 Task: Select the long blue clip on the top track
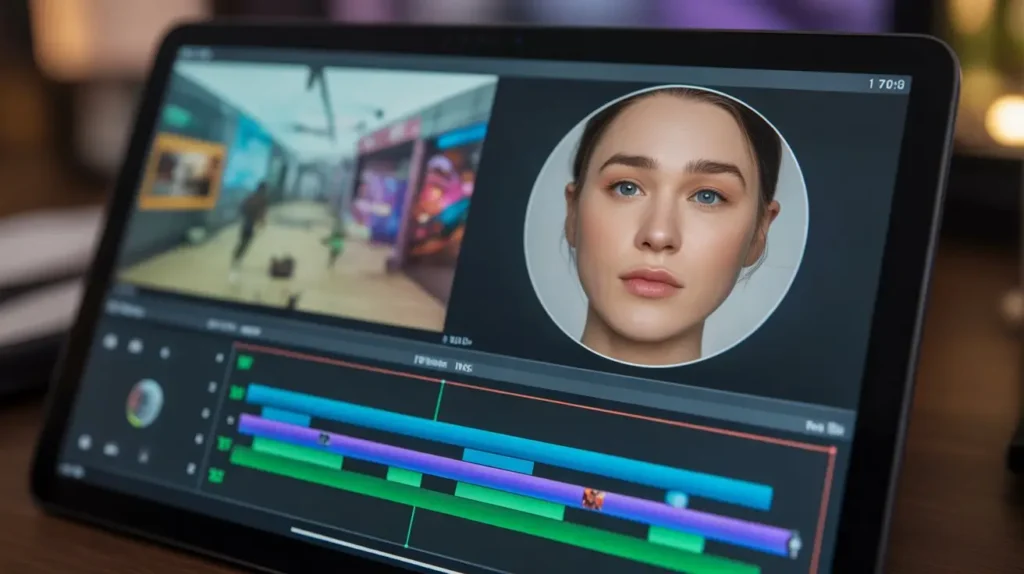click(x=509, y=447)
